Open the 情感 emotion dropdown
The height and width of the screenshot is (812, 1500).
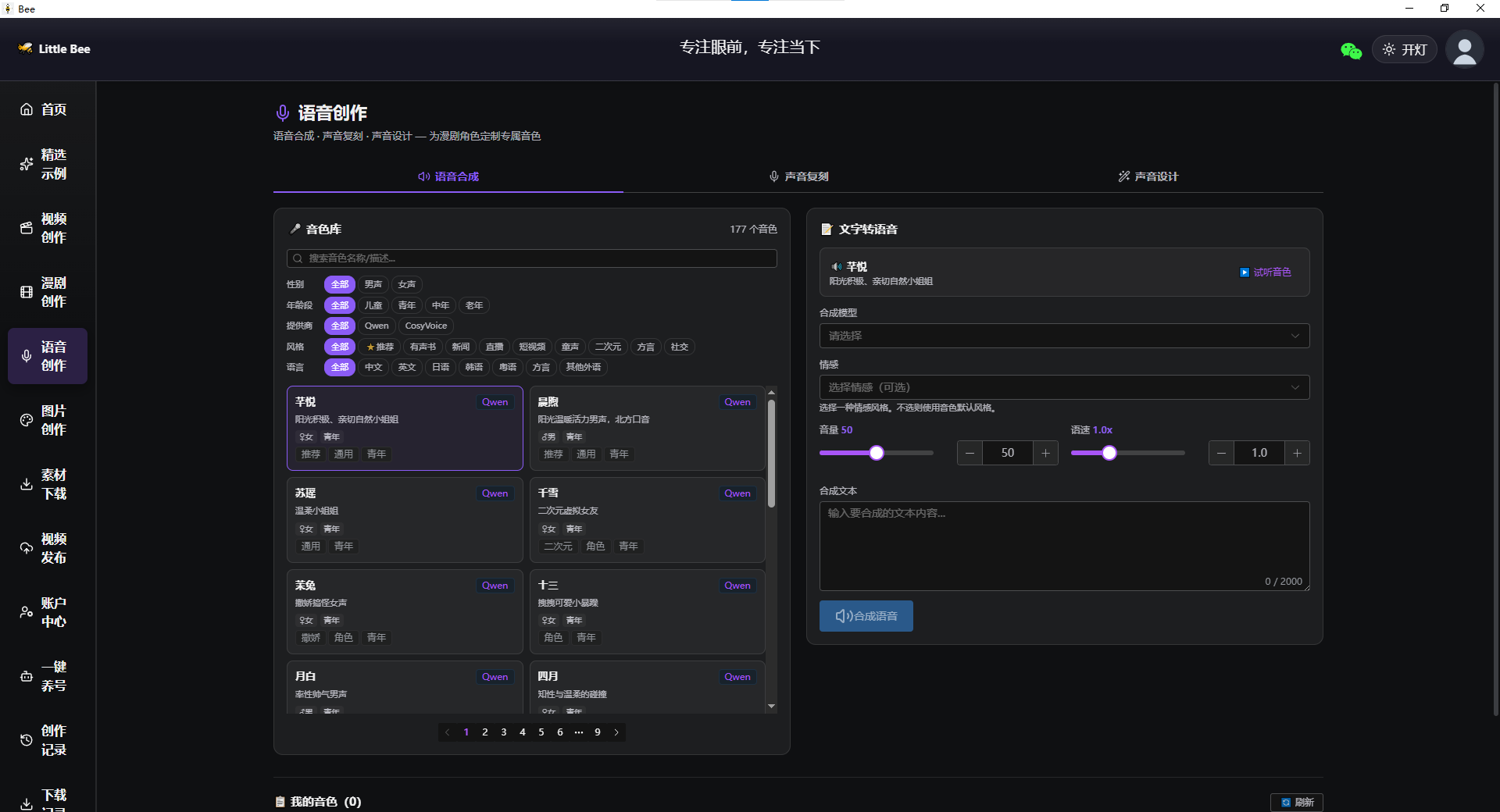coord(1064,387)
